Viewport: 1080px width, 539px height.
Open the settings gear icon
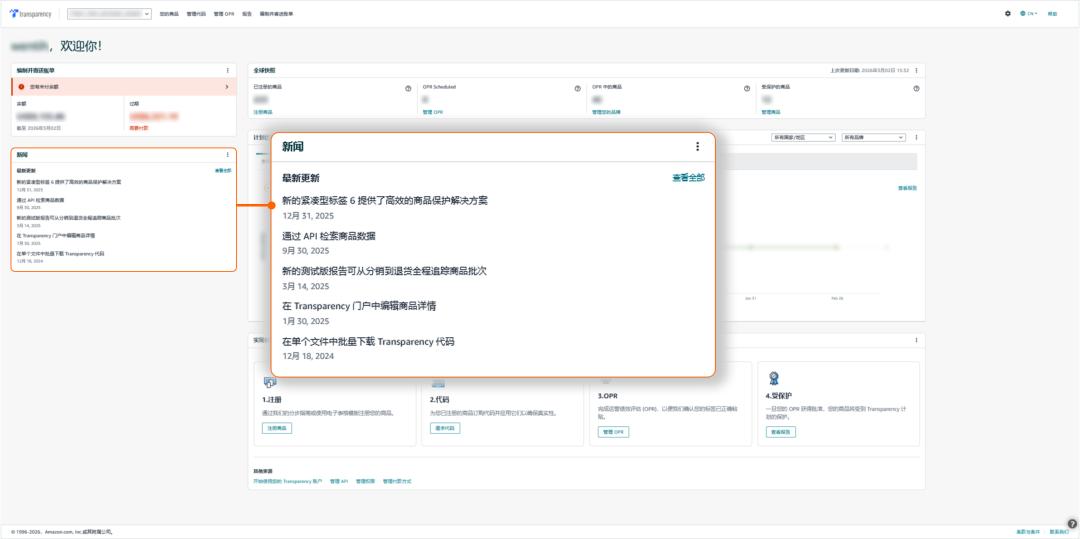coord(1008,13)
